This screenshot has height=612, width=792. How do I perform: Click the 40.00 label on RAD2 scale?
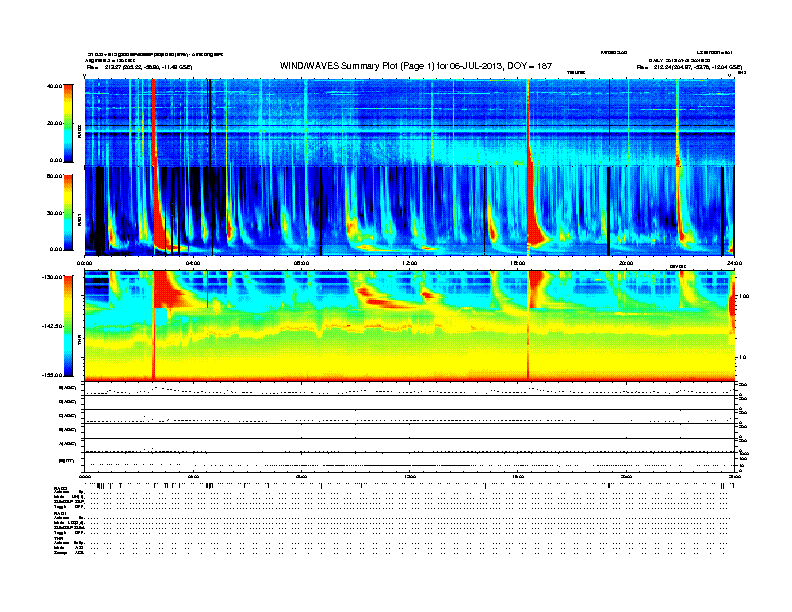click(x=54, y=86)
